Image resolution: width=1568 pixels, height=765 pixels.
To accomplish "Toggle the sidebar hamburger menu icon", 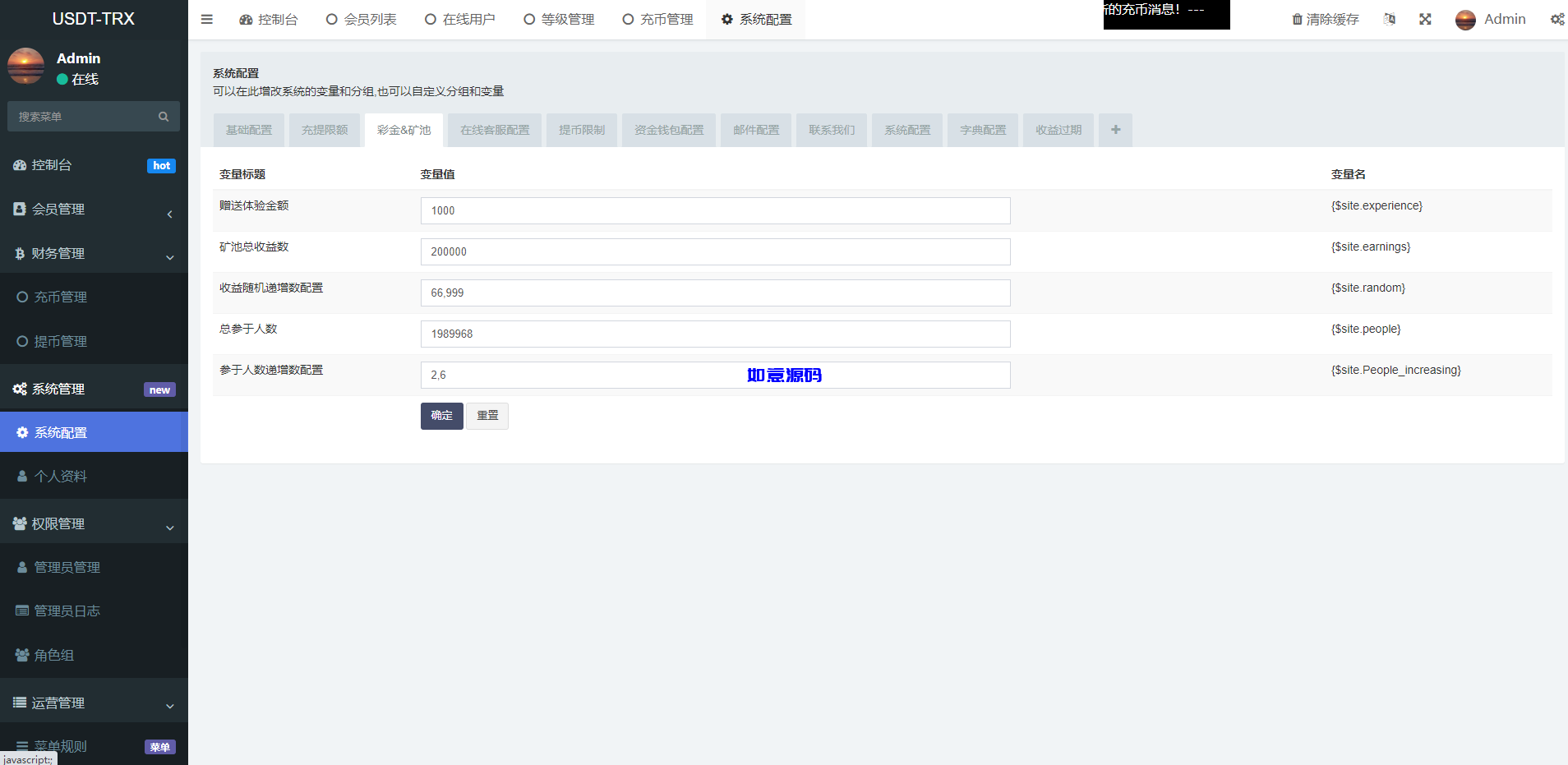I will click(x=207, y=19).
